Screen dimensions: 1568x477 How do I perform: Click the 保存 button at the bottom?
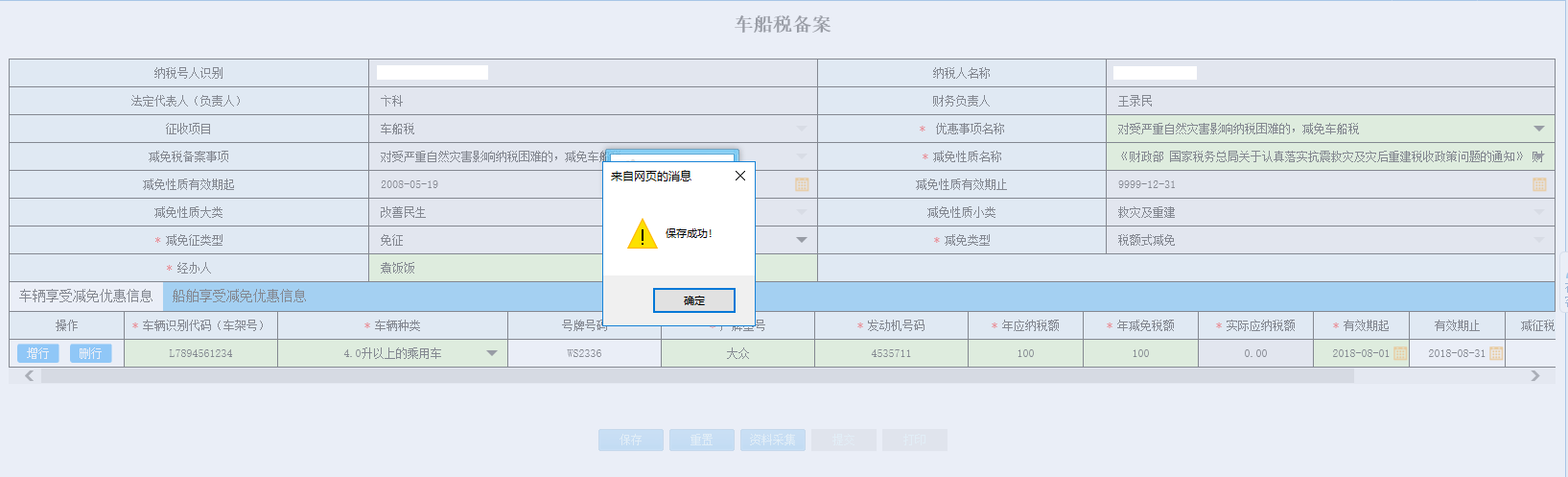pos(630,440)
